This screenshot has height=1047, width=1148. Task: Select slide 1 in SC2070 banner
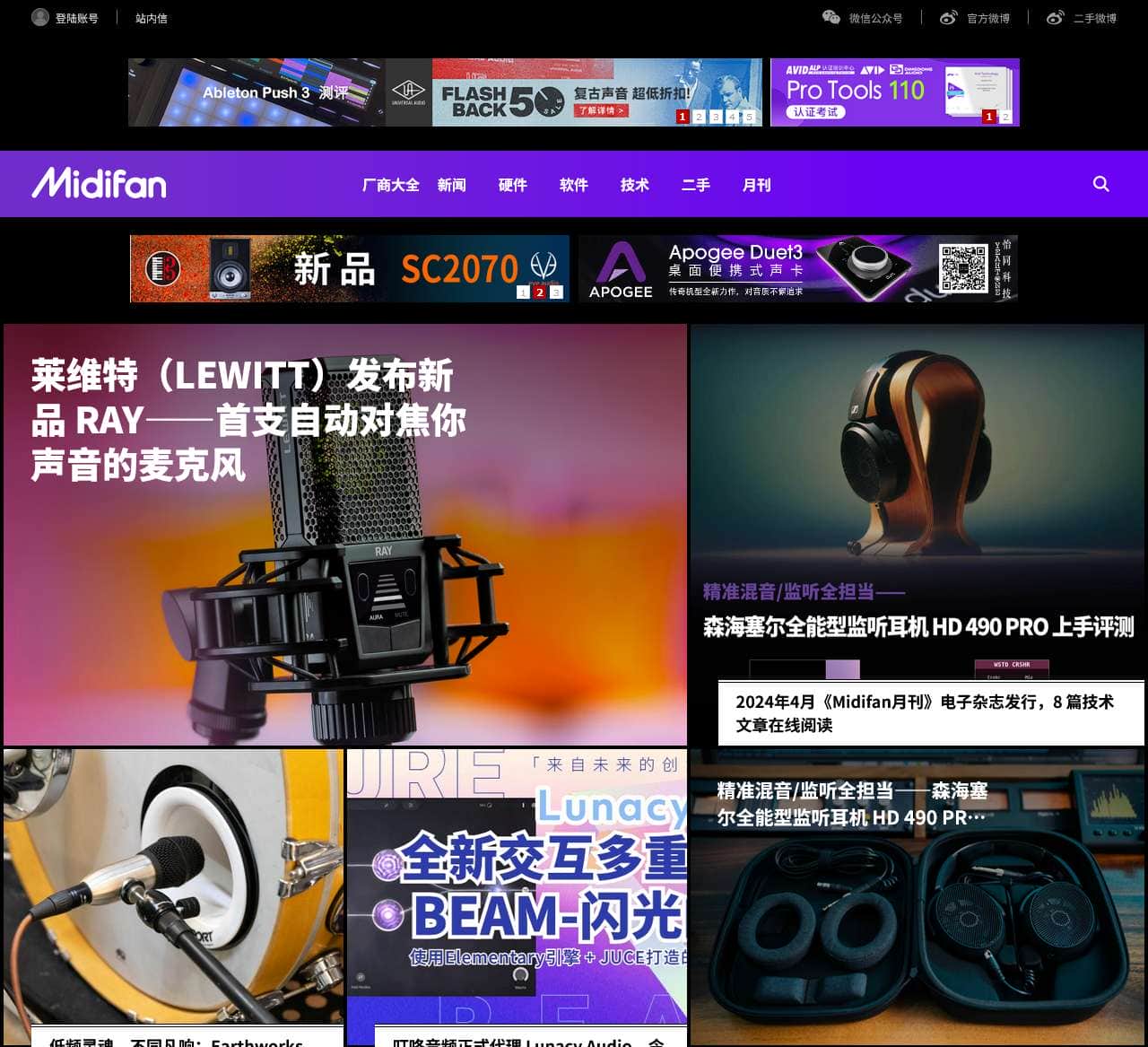click(523, 292)
